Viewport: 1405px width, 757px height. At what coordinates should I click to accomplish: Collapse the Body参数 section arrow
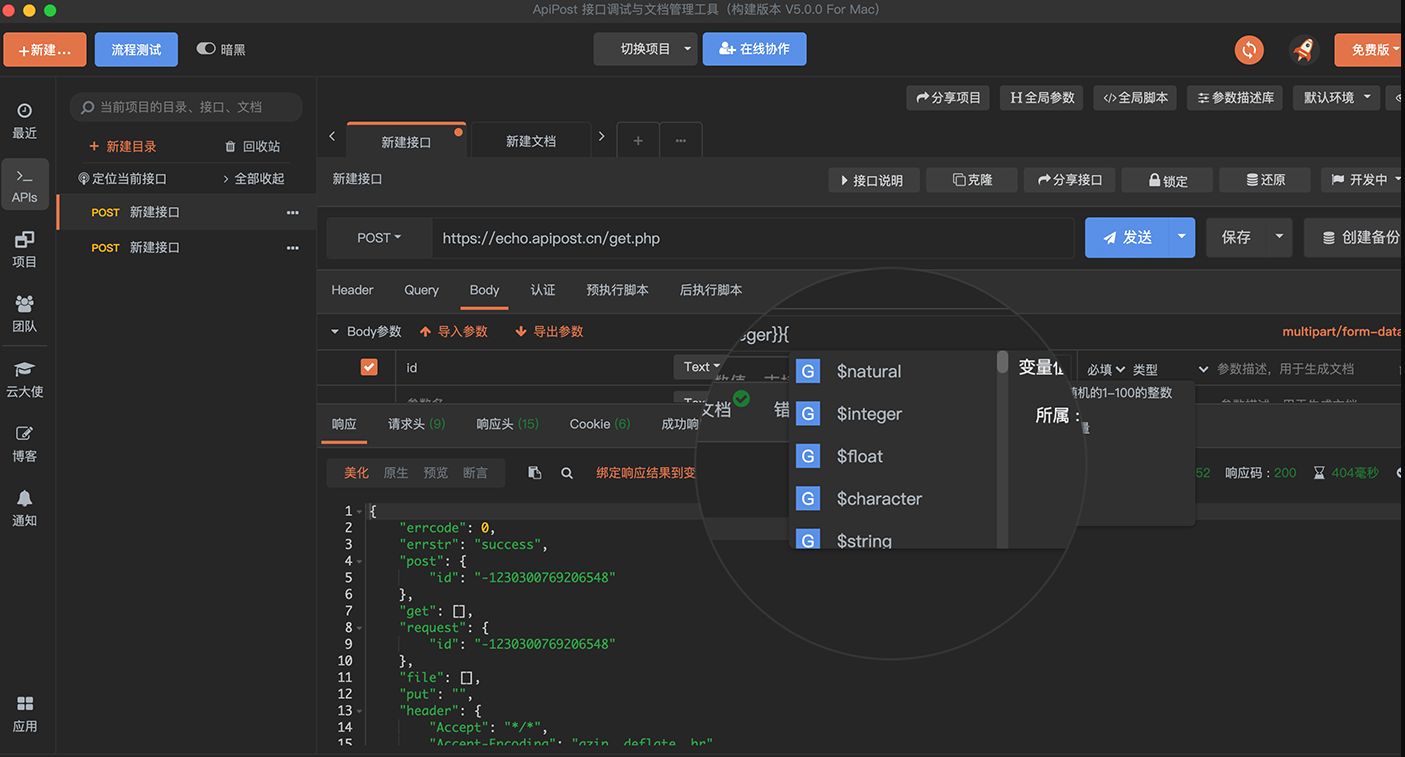click(x=335, y=331)
